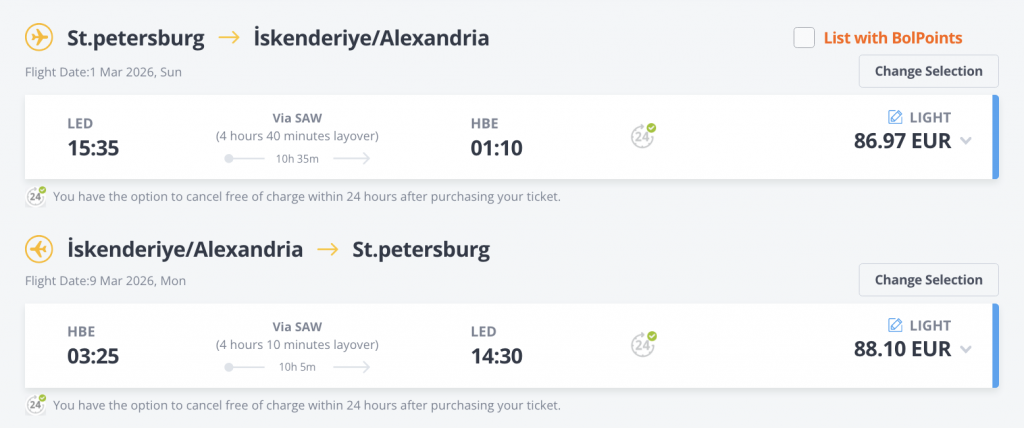Enable the List with BolPoints checkbox

(x=804, y=38)
